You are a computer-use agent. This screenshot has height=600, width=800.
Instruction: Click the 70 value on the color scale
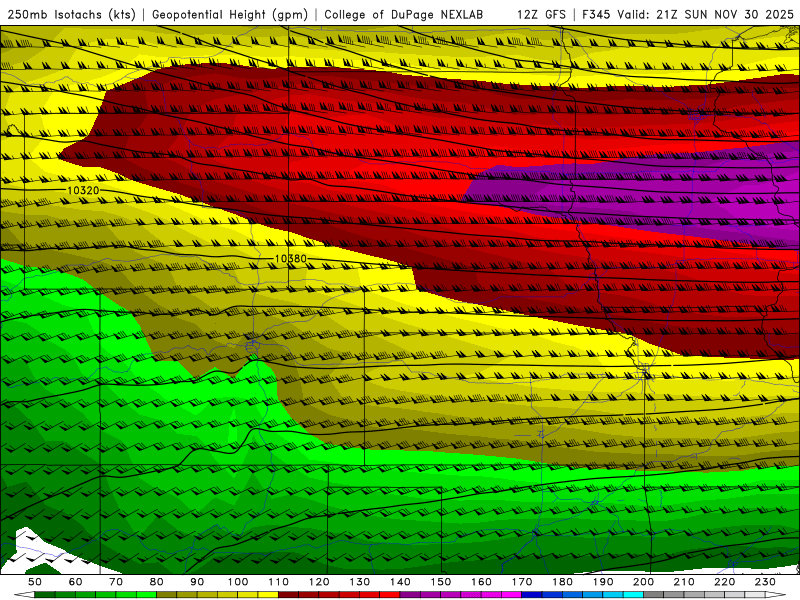[116, 582]
